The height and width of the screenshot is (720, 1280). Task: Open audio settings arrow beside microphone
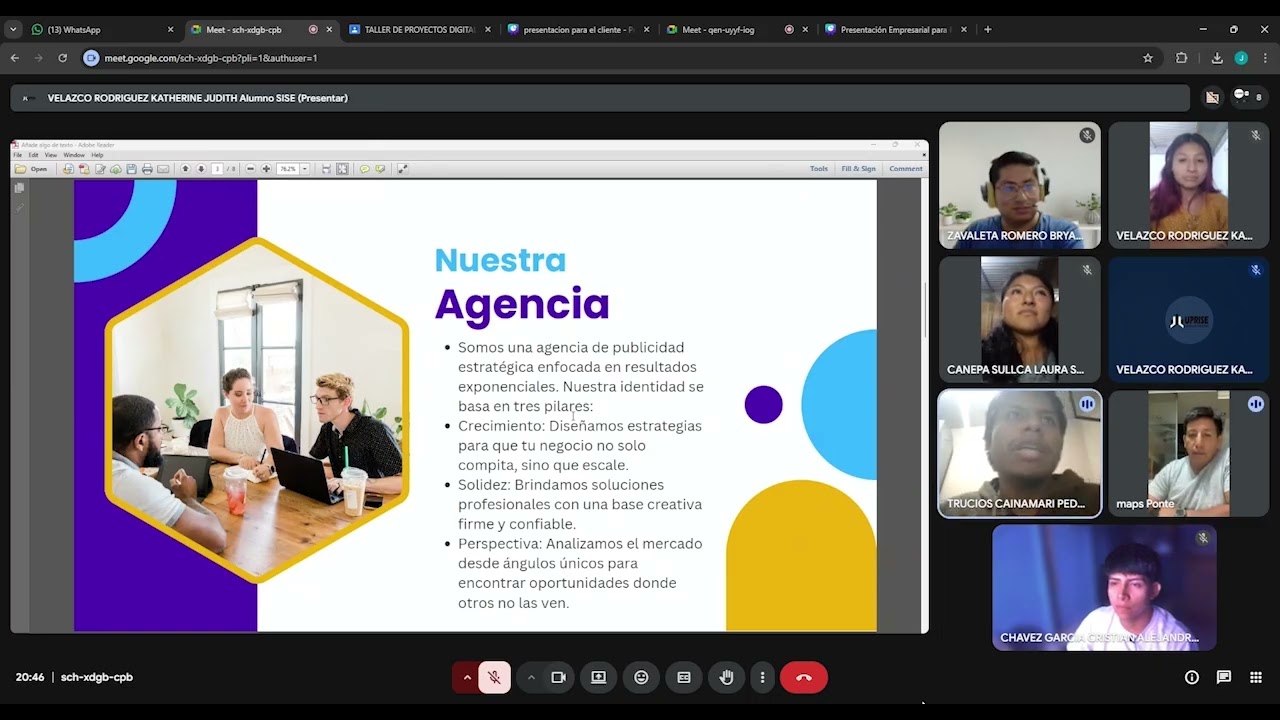tap(466, 677)
